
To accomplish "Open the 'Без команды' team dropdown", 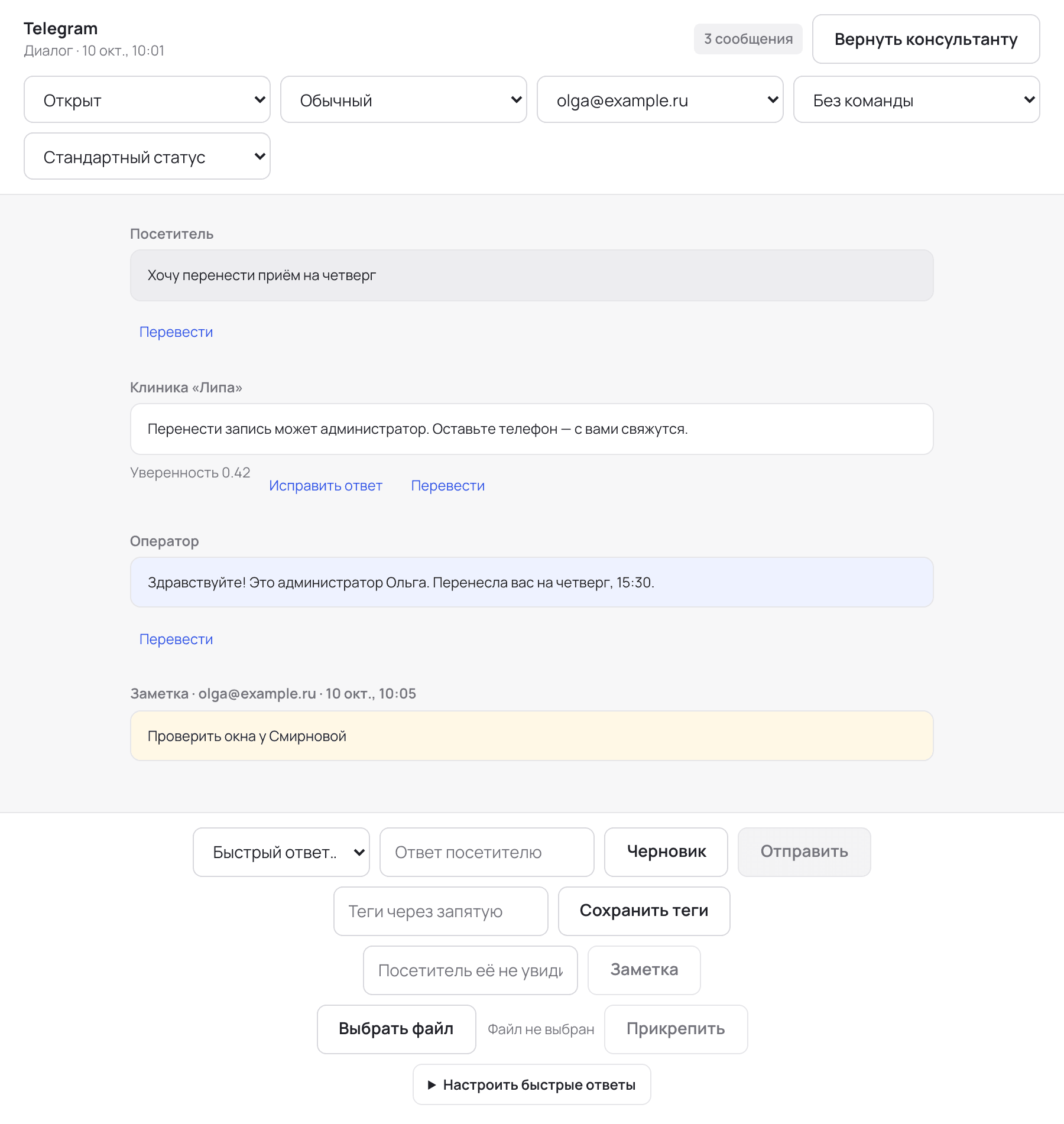I will pos(917,99).
